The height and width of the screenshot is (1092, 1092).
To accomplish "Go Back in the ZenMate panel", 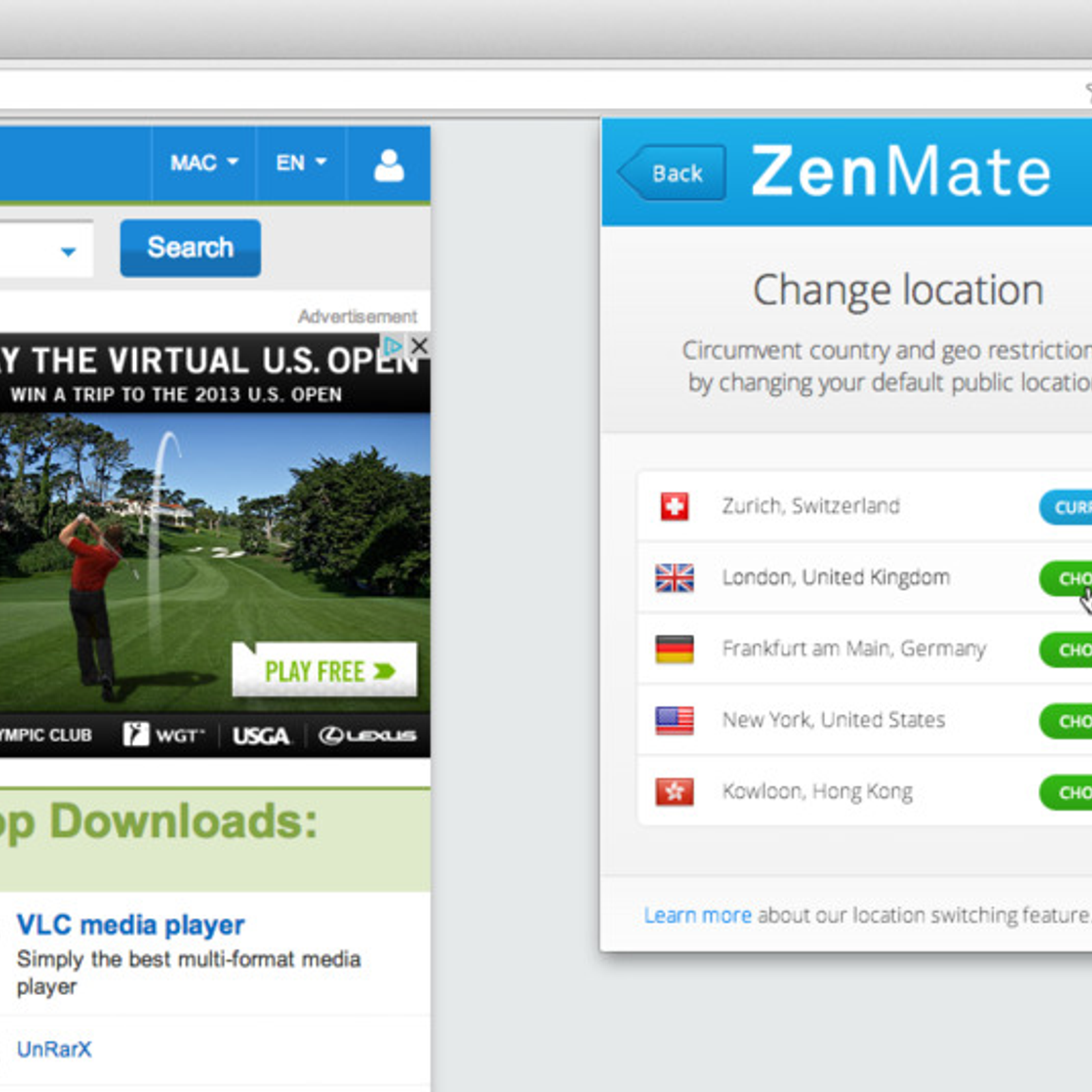I will (672, 173).
